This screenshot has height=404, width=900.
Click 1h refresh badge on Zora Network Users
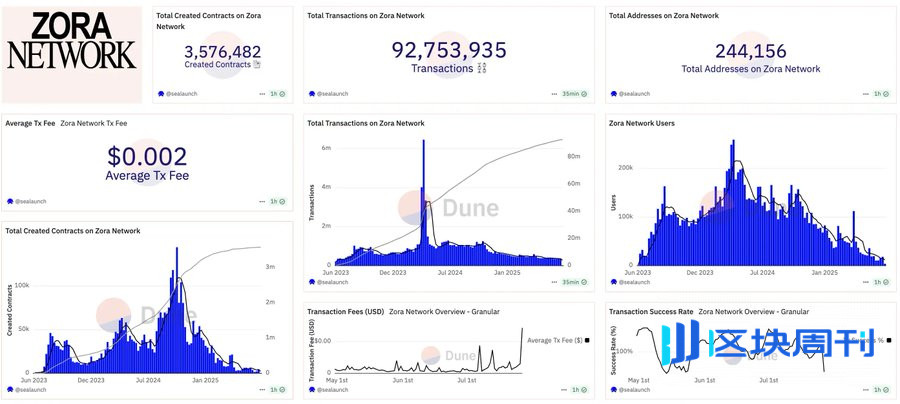(880, 282)
